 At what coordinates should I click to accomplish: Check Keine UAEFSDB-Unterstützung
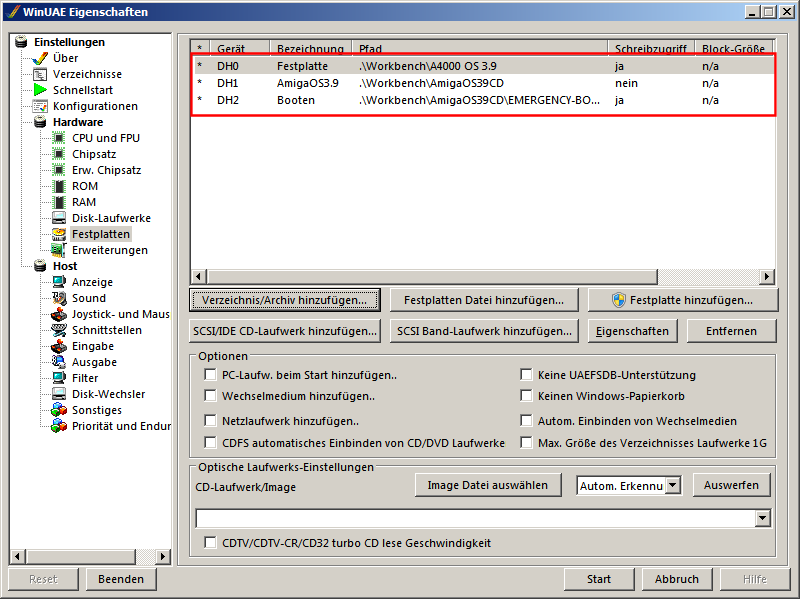tap(527, 374)
